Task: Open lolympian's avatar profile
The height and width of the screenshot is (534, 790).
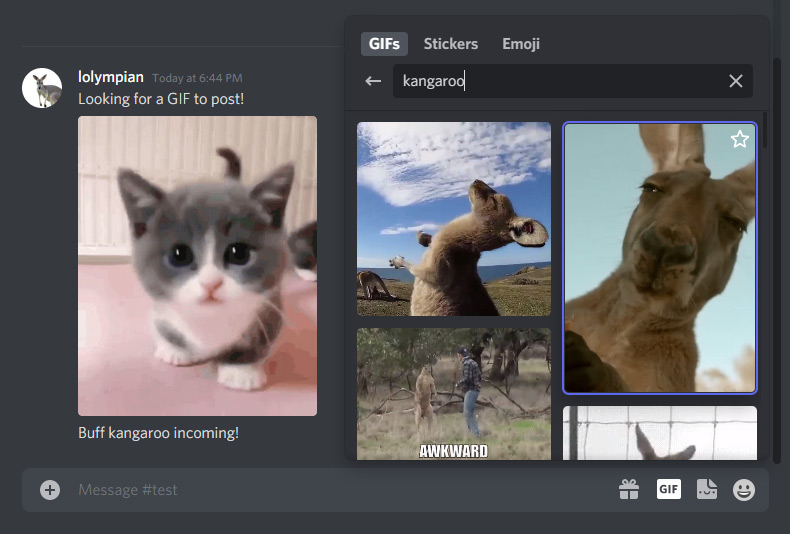Action: click(x=42, y=89)
